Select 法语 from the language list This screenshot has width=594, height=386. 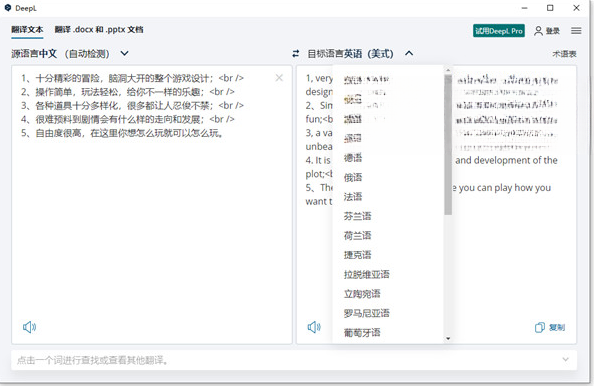pos(353,197)
